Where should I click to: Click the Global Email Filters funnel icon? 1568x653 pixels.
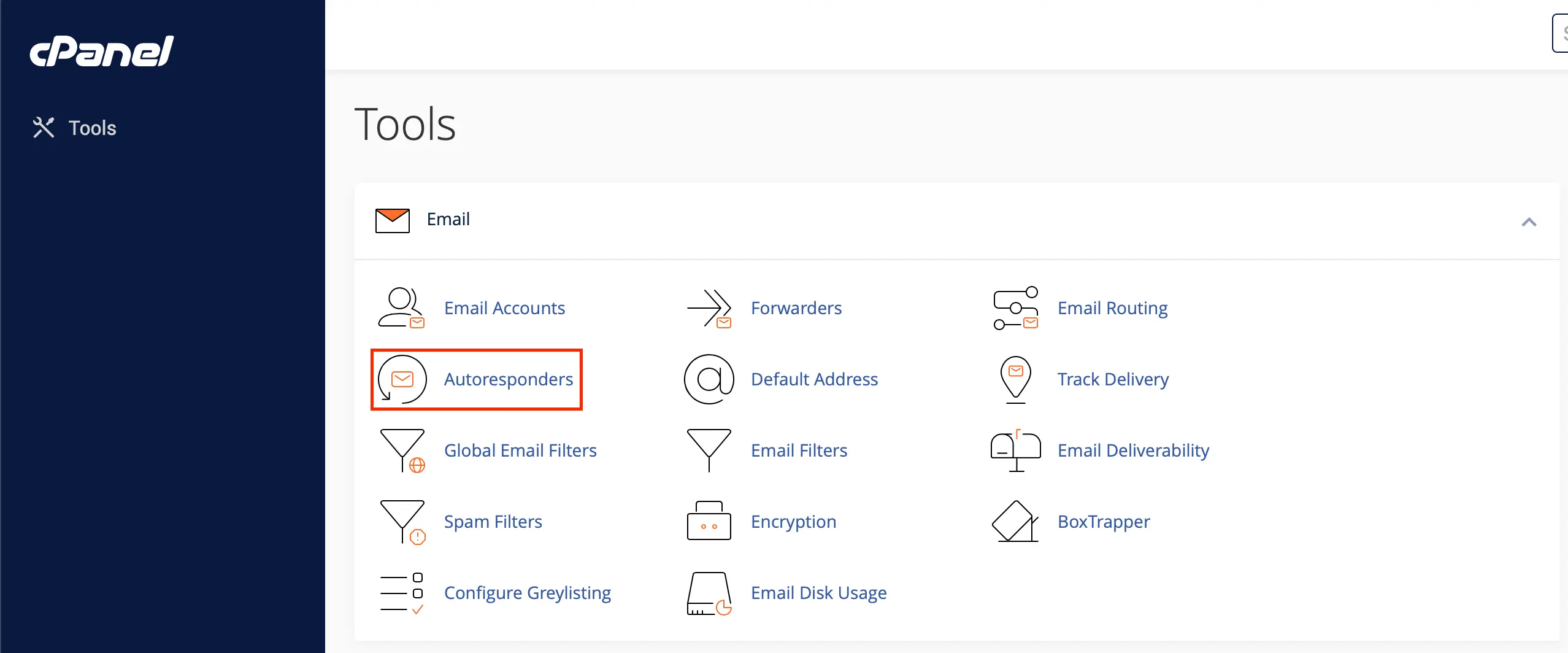pyautogui.click(x=402, y=450)
